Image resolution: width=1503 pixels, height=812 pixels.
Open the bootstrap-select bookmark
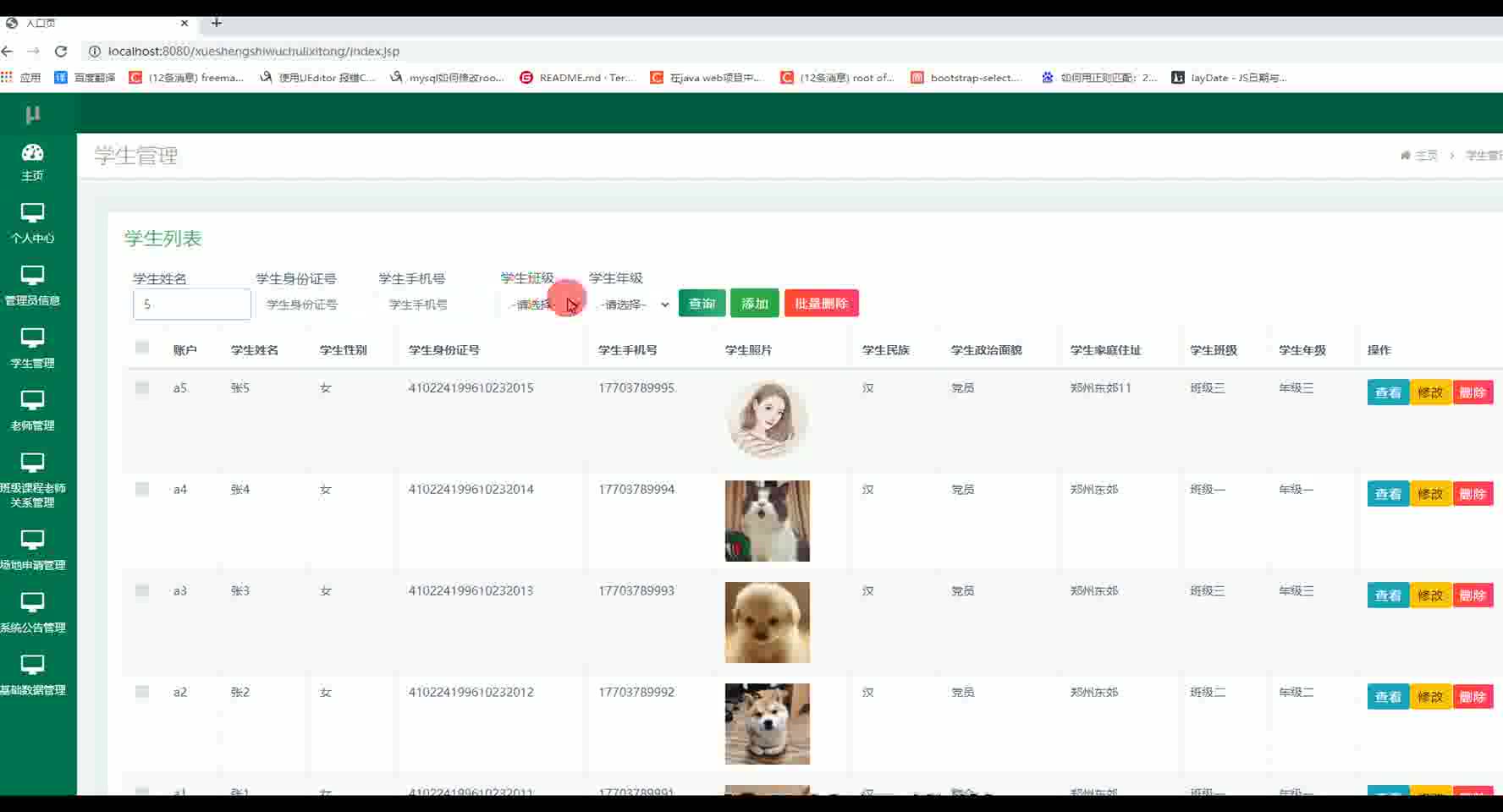[966, 77]
